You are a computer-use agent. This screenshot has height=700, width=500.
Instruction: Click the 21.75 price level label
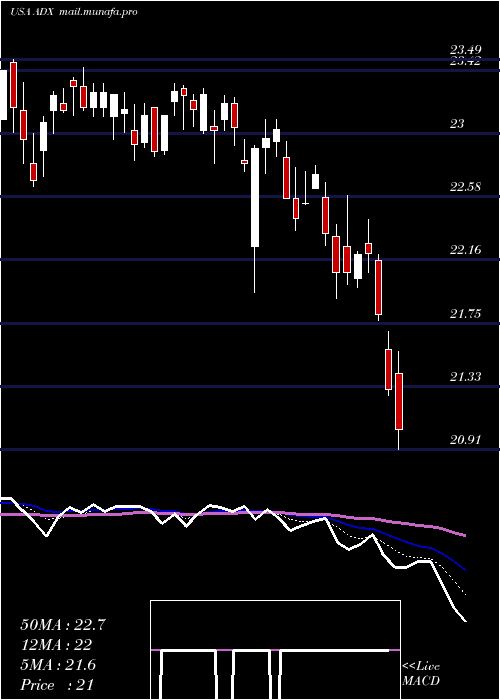466,314
